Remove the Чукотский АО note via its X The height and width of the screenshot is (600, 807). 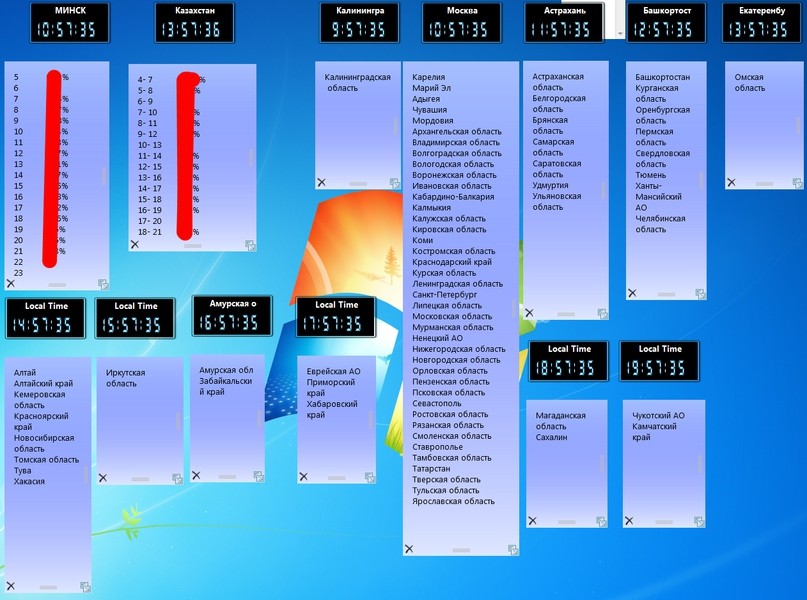pos(629,521)
